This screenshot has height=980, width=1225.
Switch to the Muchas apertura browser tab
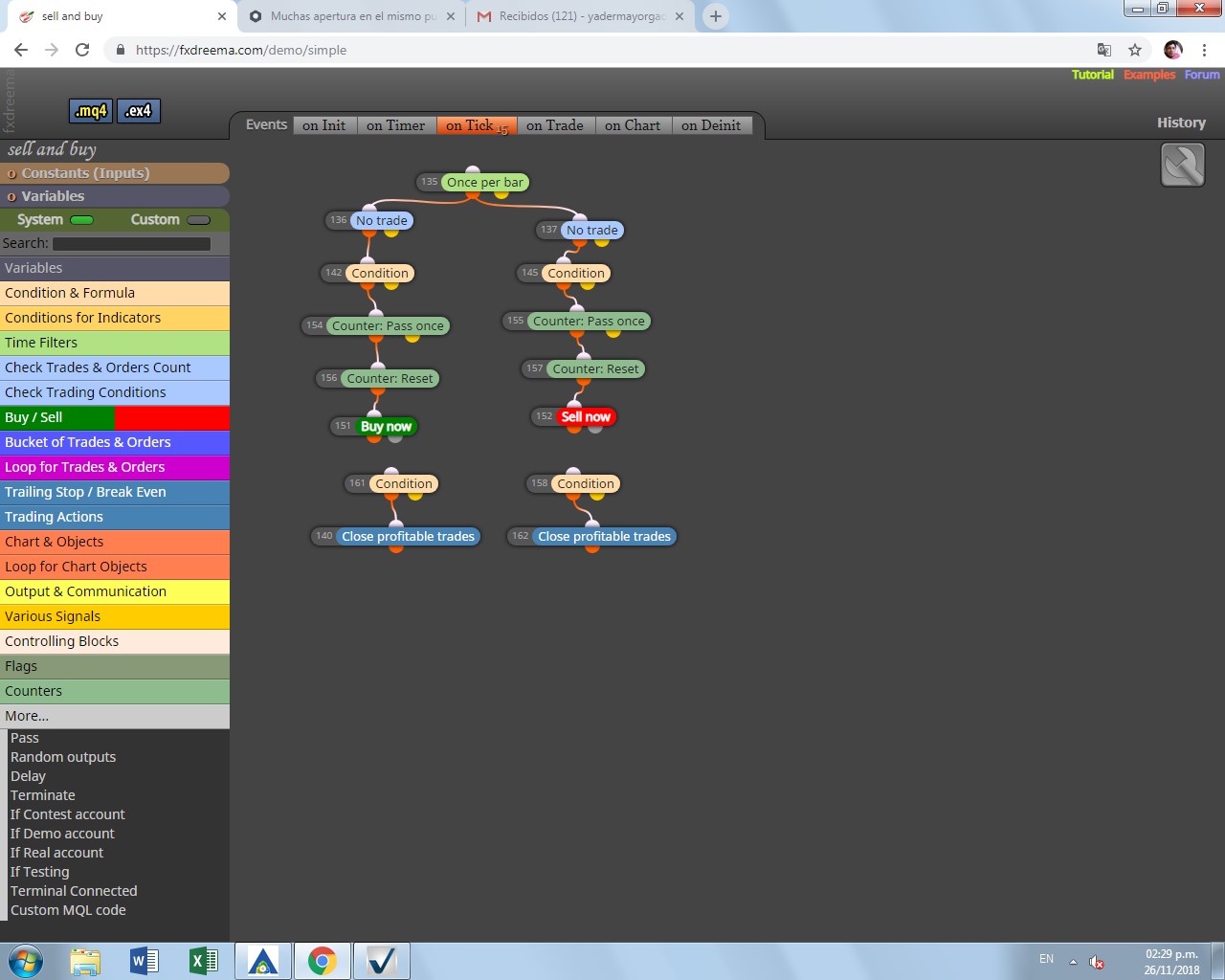click(351, 16)
